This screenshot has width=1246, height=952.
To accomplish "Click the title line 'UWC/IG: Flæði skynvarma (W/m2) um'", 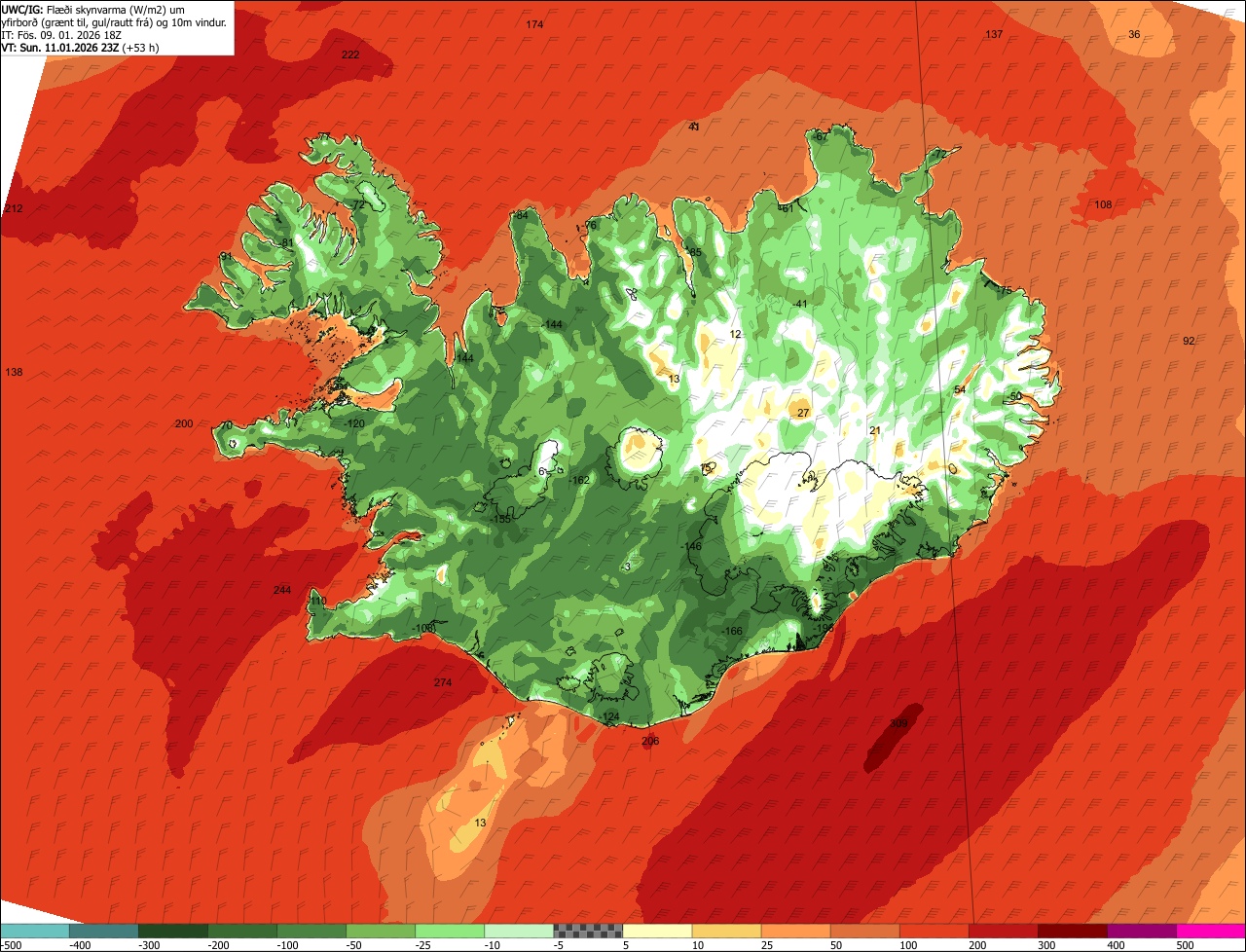I will (x=93, y=10).
